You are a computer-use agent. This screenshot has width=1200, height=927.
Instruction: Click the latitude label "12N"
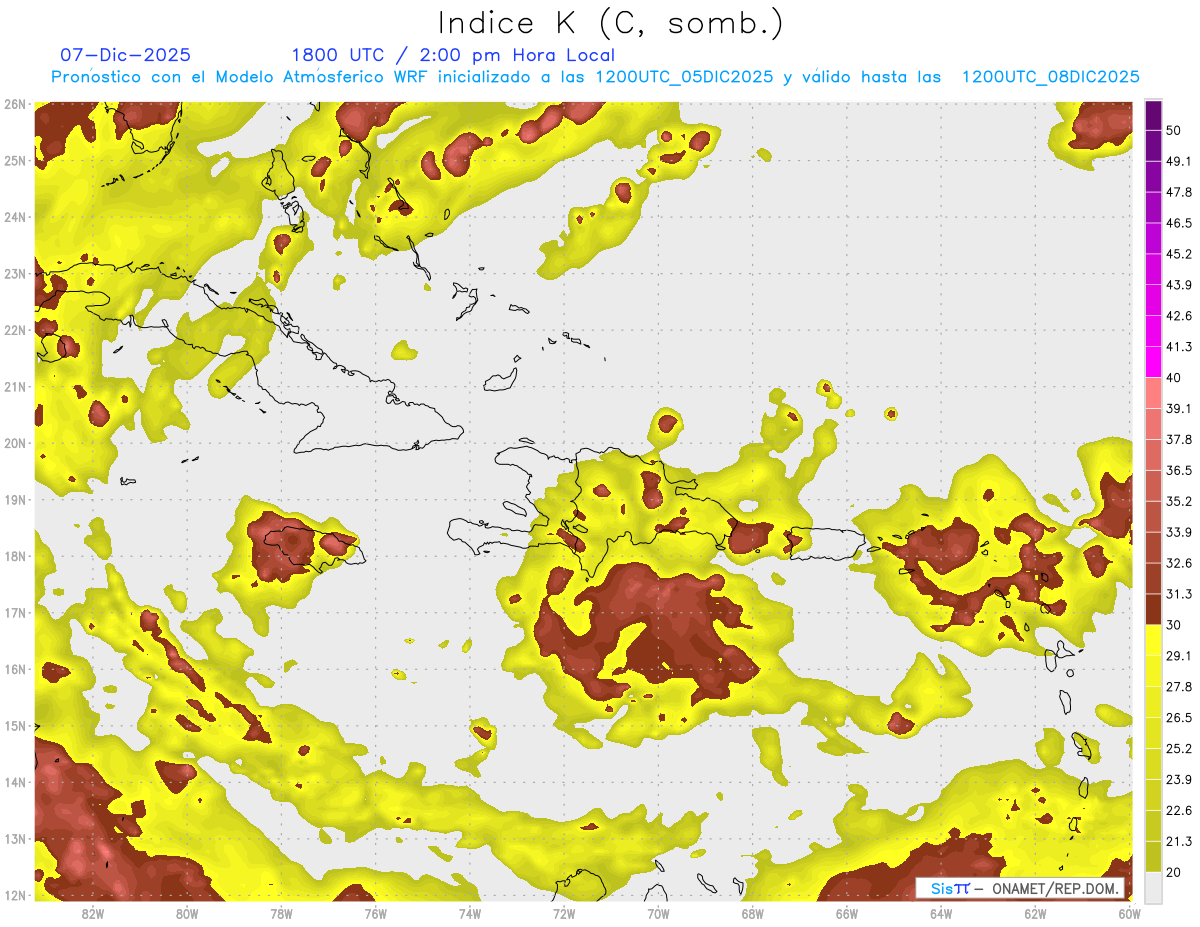tap(14, 895)
